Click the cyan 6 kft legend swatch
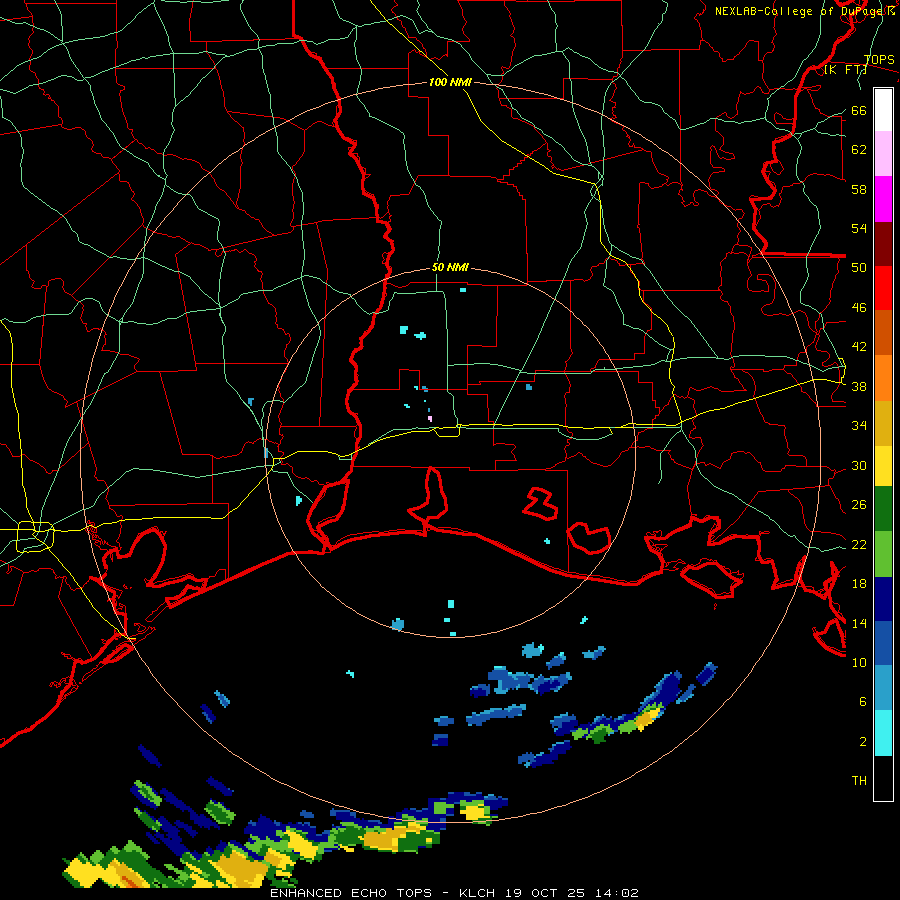The image size is (900, 900). 883,733
